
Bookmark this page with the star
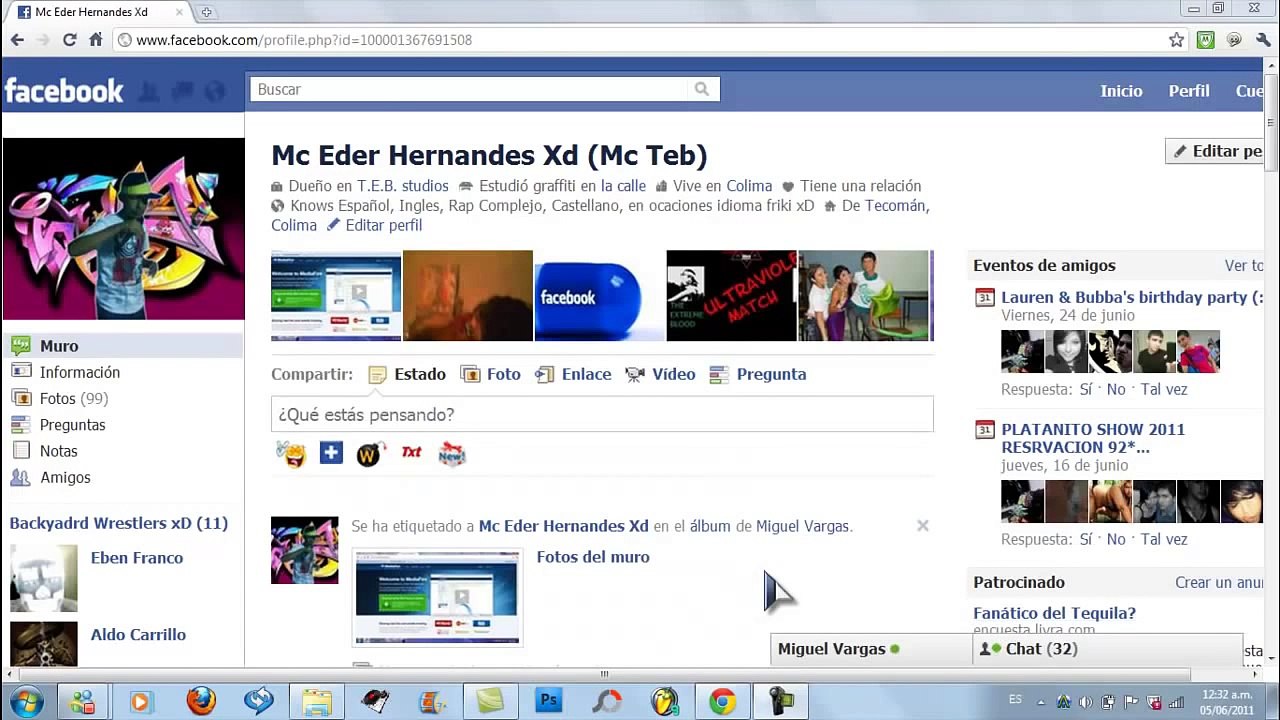click(x=1177, y=40)
